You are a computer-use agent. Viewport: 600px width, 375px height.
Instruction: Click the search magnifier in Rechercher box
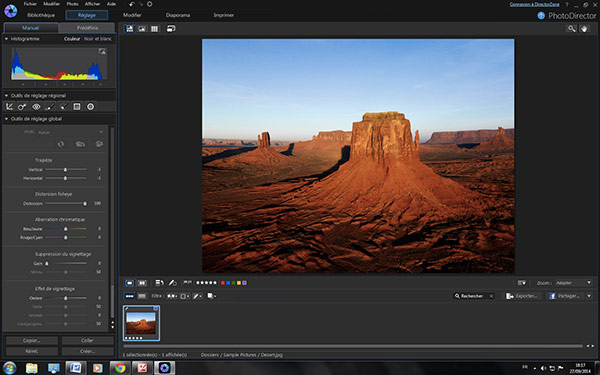(x=457, y=296)
